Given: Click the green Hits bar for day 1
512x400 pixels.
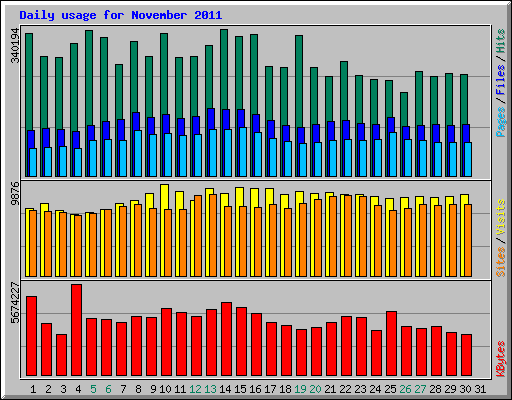Looking at the screenshot, I should (x=29, y=81).
